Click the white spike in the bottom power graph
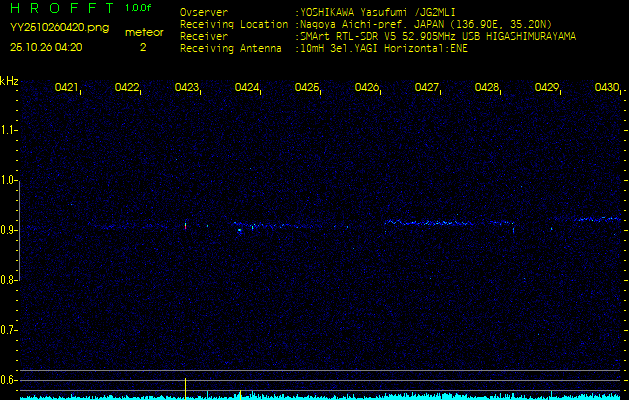Screen dimensions: 629x400 point(186,386)
